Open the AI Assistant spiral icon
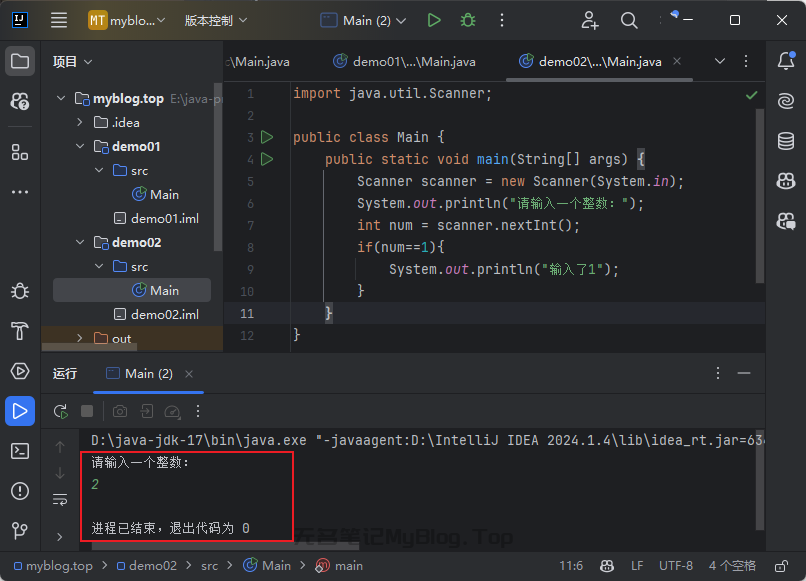This screenshot has width=806, height=581. (786, 100)
